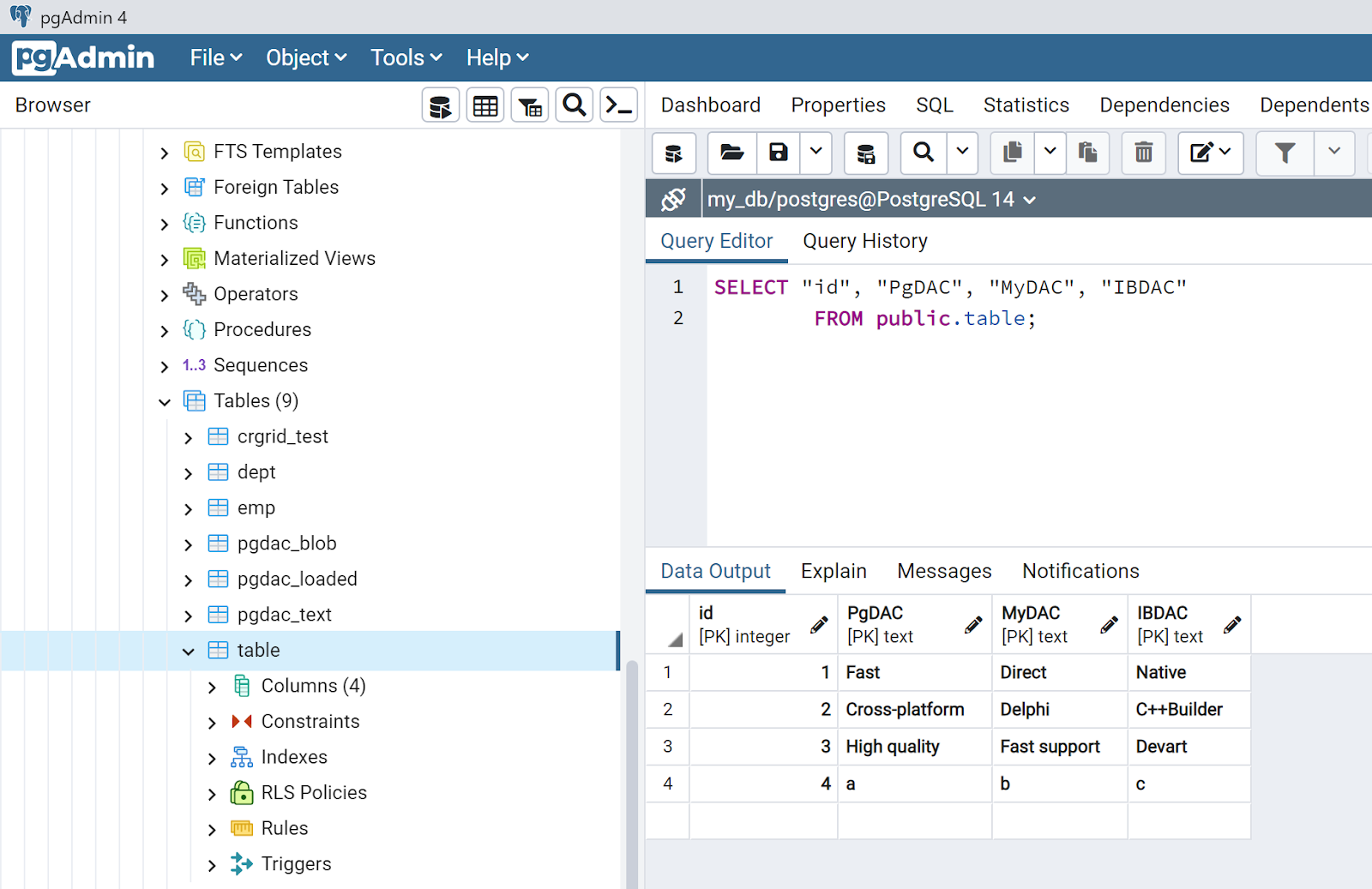Switch to the Dependencies tab
1372x889 pixels.
click(x=1164, y=105)
